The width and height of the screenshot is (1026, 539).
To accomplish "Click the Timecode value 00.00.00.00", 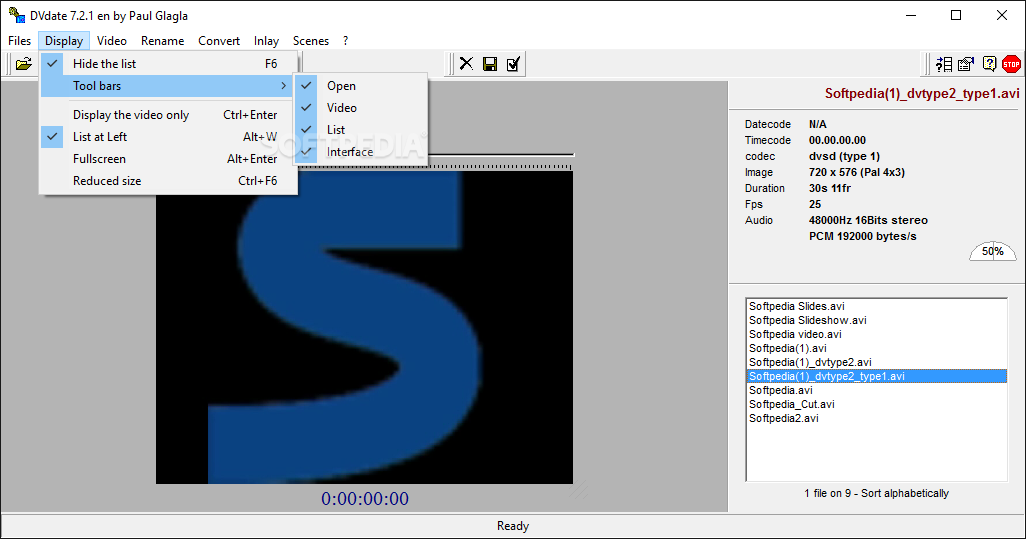I will (837, 140).
